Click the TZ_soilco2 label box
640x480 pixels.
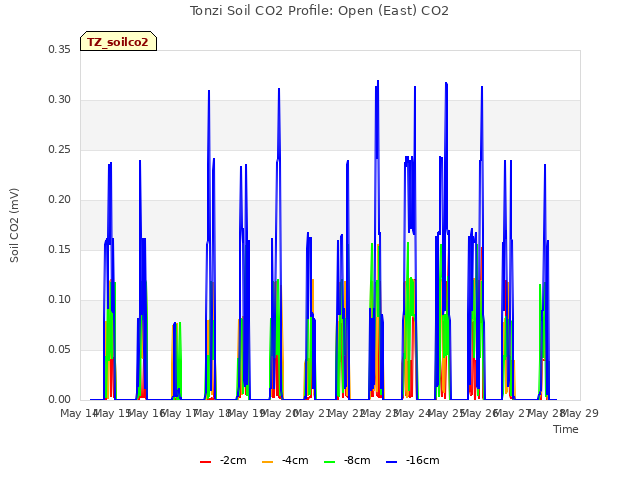pyautogui.click(x=118, y=41)
